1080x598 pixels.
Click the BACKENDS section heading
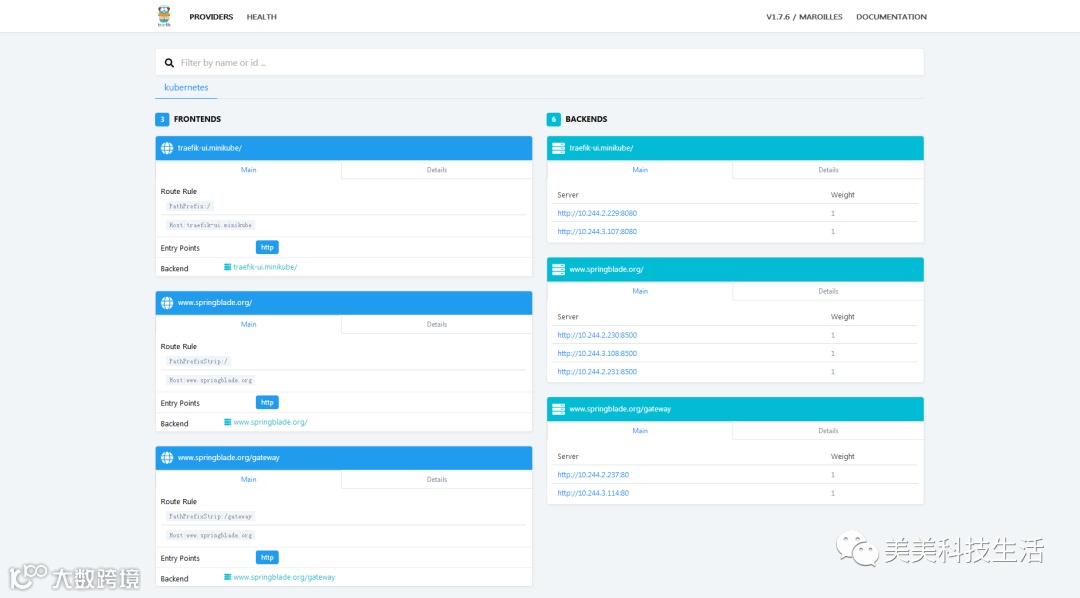click(x=586, y=119)
